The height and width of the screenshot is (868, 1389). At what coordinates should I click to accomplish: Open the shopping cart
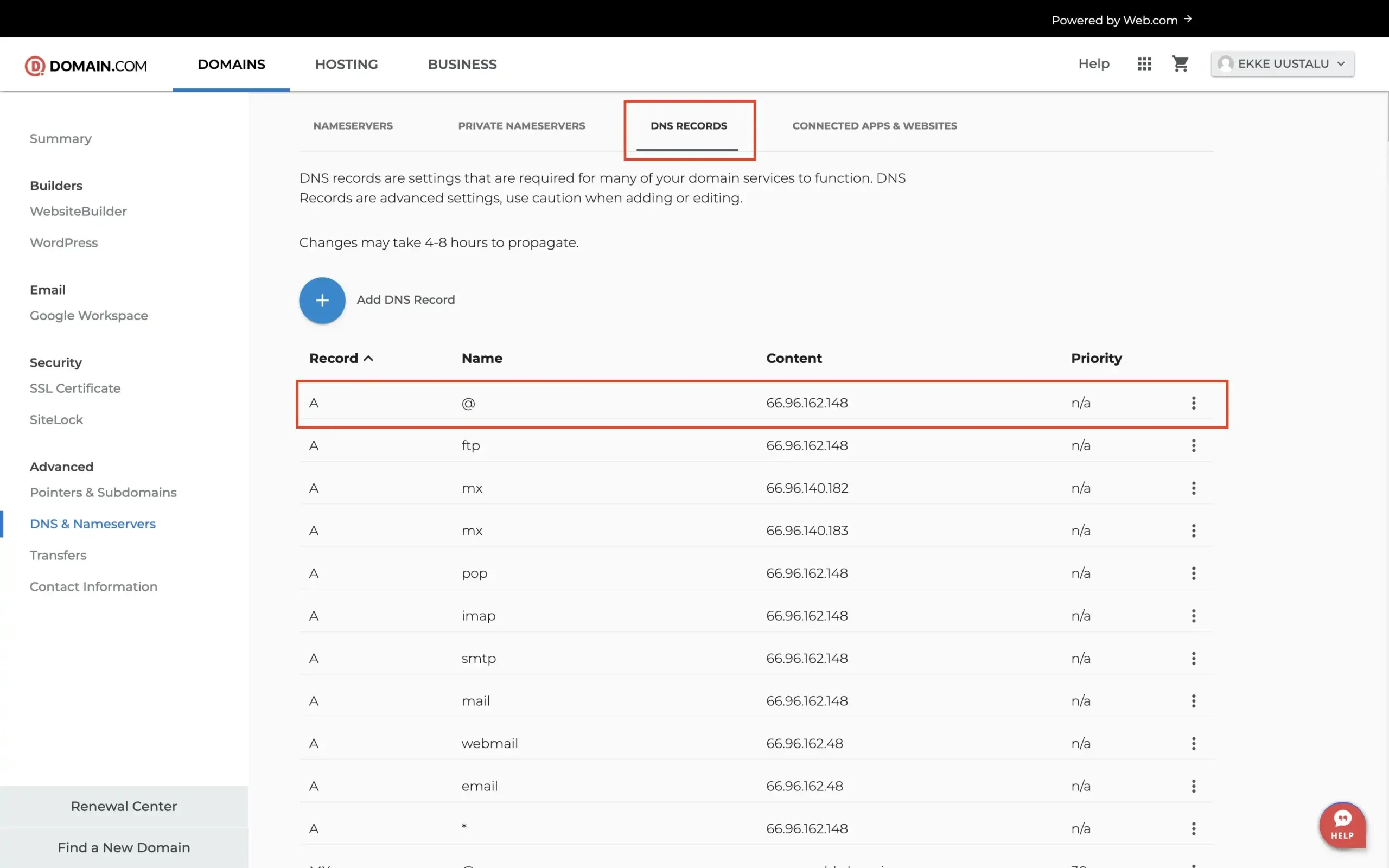(x=1181, y=63)
